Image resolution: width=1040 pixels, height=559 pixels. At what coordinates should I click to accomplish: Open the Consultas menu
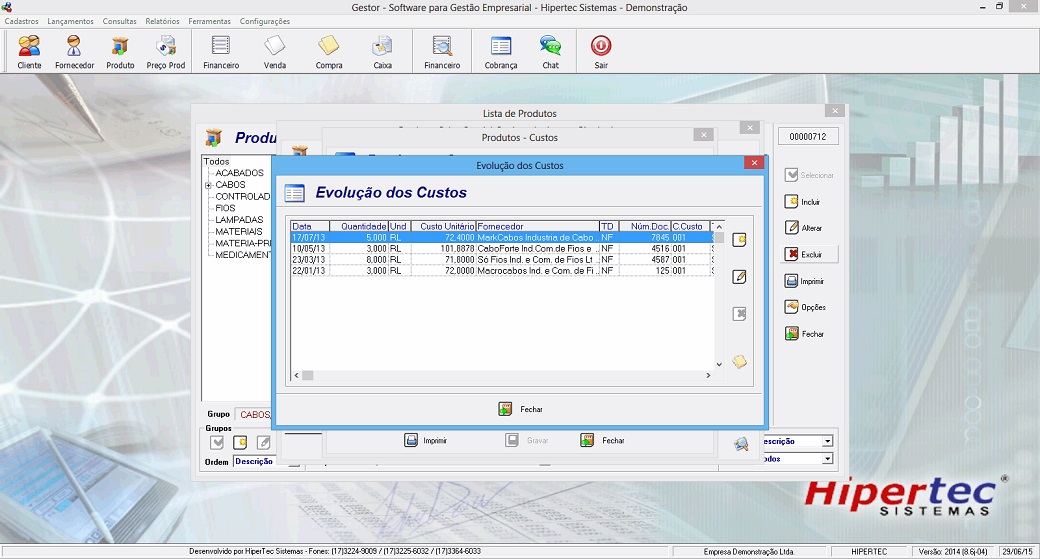[x=119, y=21]
